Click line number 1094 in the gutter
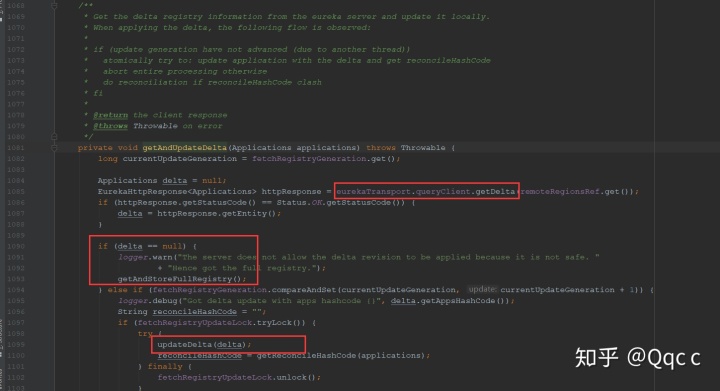Viewport: 720px width, 391px height. point(16,290)
